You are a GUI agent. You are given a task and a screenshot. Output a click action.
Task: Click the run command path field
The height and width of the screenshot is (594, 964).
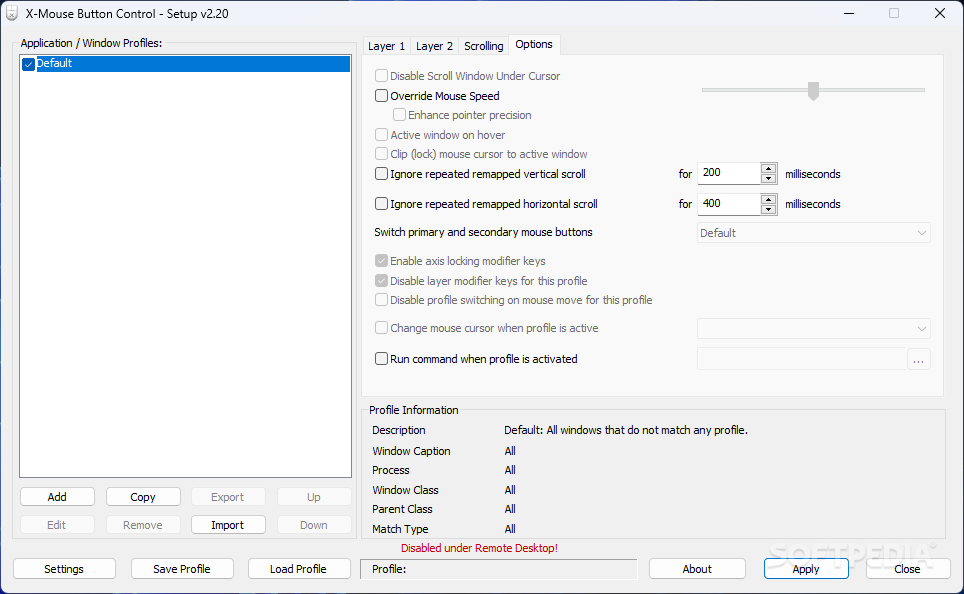tap(802, 359)
